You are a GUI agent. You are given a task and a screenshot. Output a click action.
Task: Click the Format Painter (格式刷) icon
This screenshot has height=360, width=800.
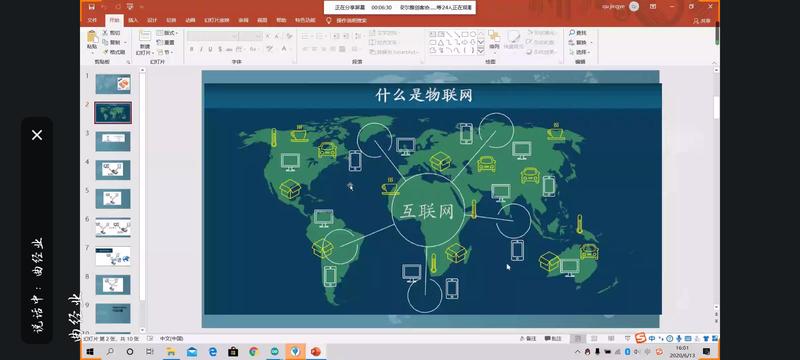[x=106, y=52]
